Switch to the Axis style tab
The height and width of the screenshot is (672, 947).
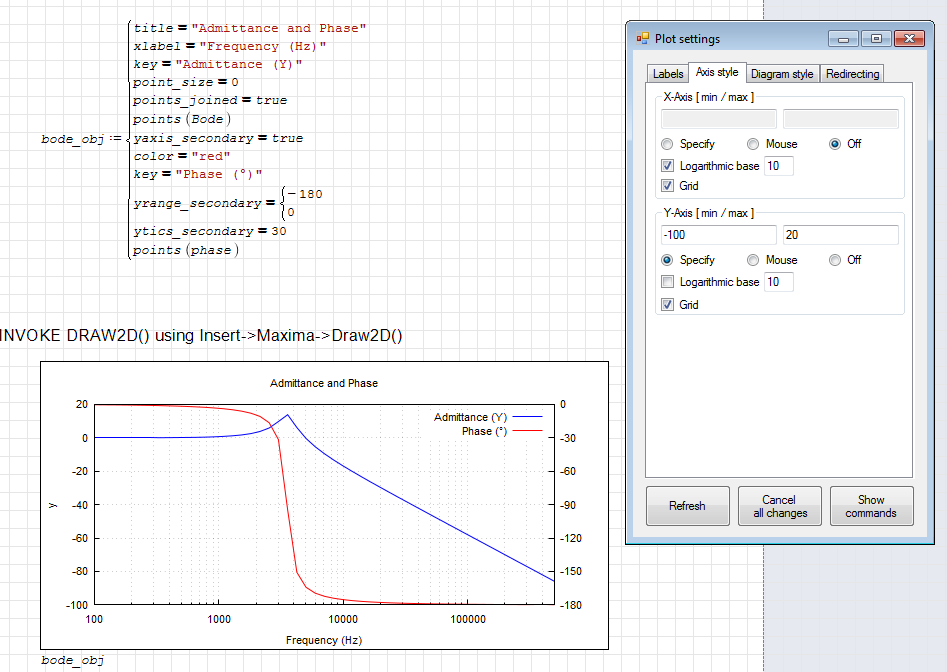pyautogui.click(x=716, y=73)
